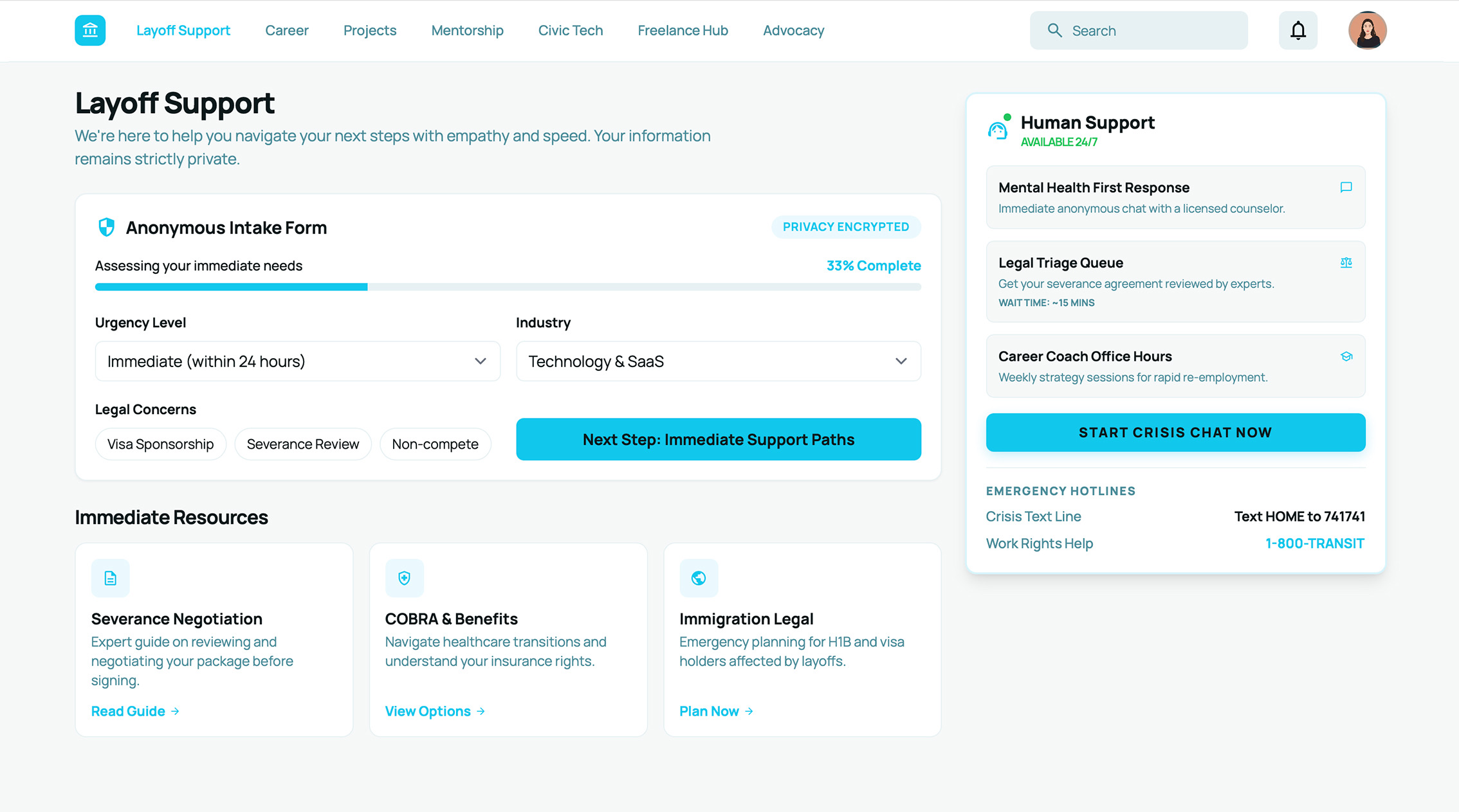Select the scales icon beside Legal Triage Queue
This screenshot has height=812, width=1459.
click(x=1346, y=263)
